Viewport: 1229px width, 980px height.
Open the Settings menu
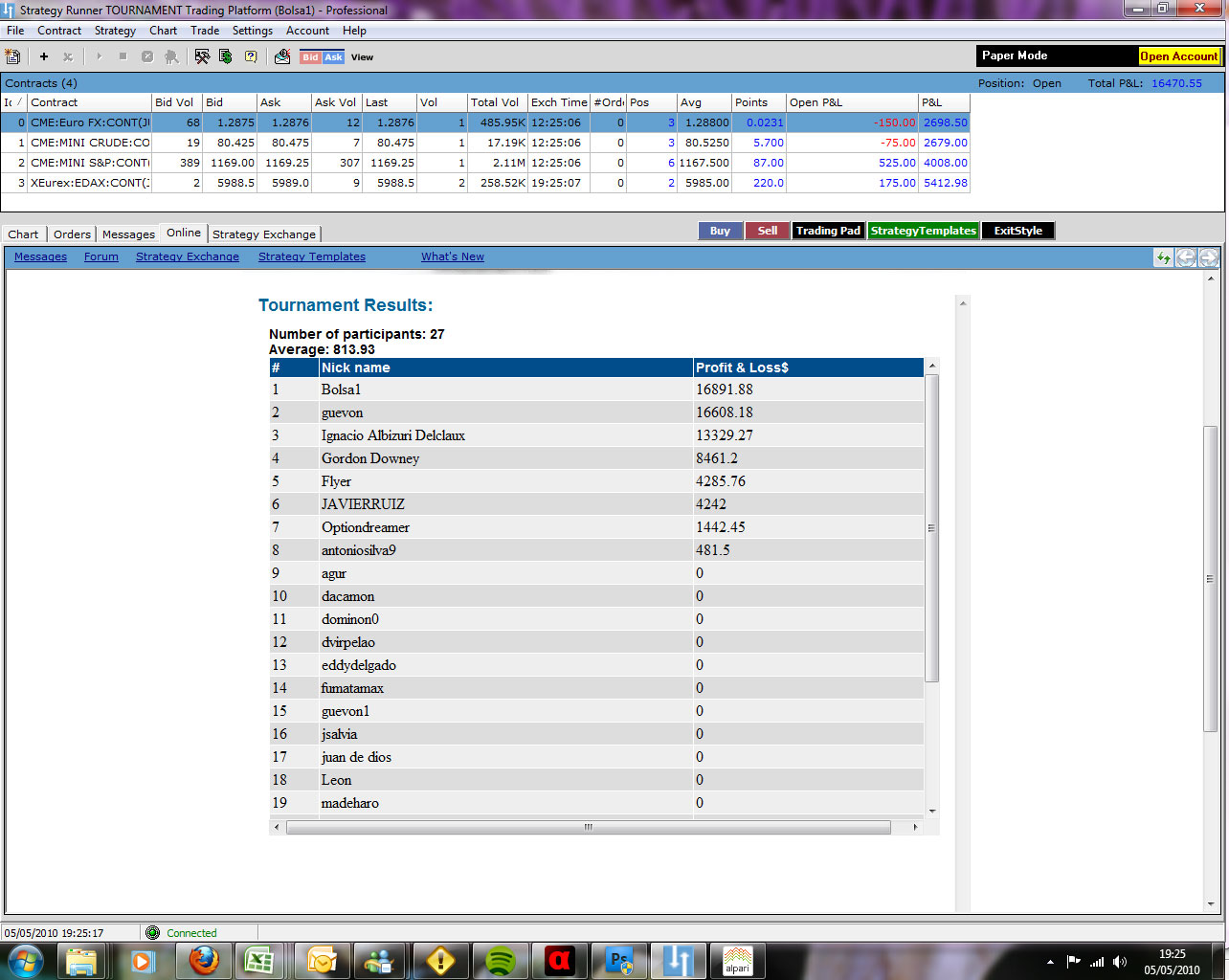[x=253, y=31]
